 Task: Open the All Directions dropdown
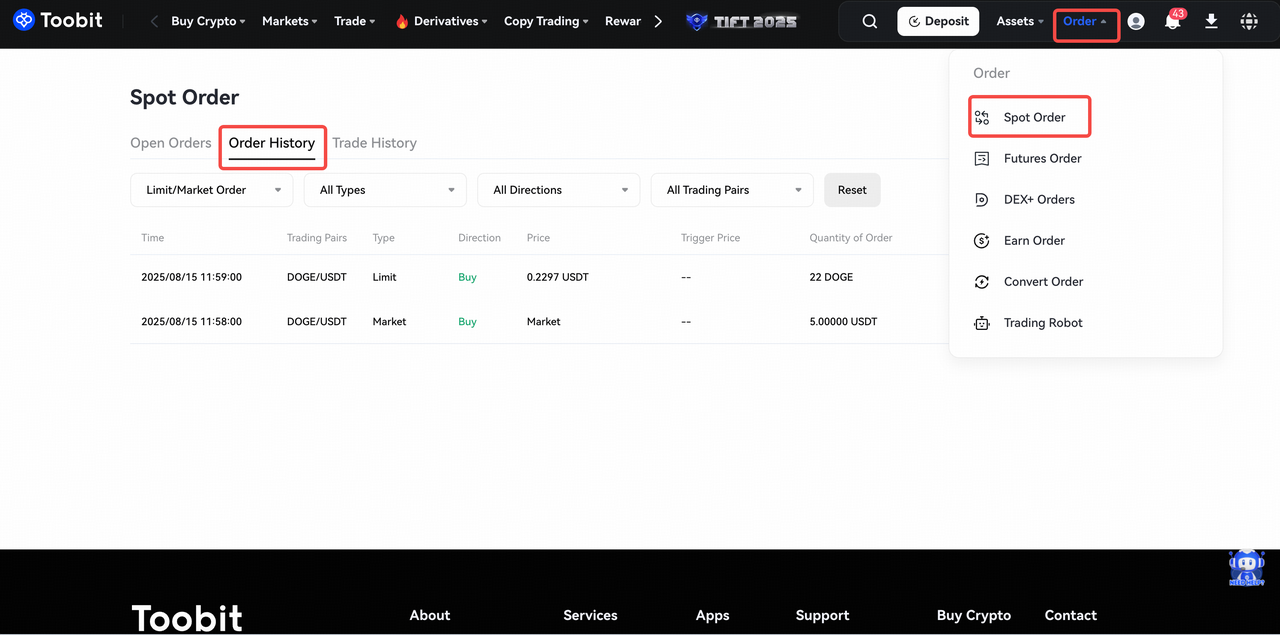pos(559,190)
